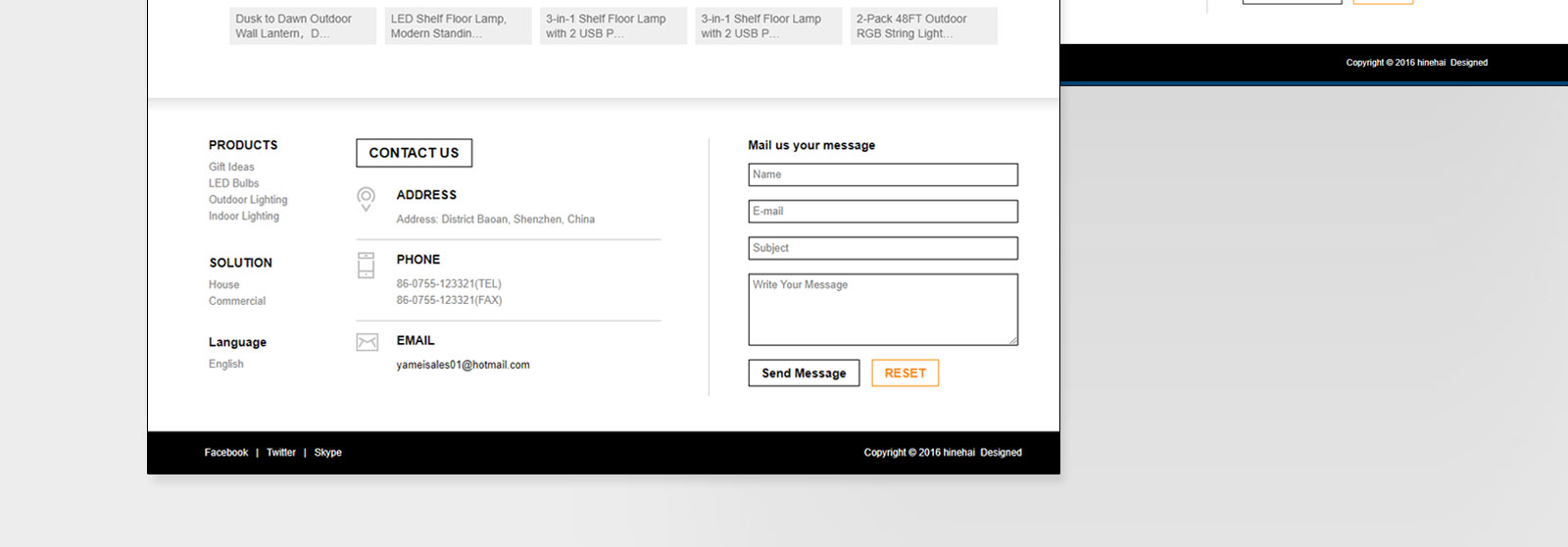Click the email envelope icon
This screenshot has width=1568, height=547.
coord(367,342)
